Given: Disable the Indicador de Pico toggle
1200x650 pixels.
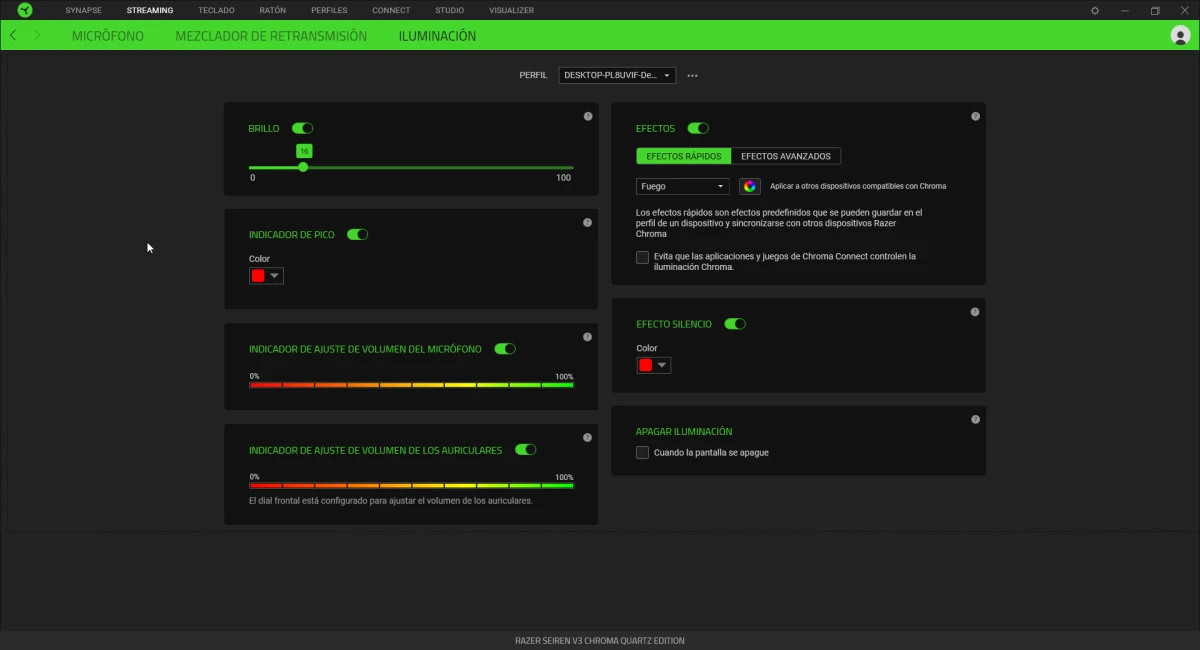Looking at the screenshot, I should [357, 234].
